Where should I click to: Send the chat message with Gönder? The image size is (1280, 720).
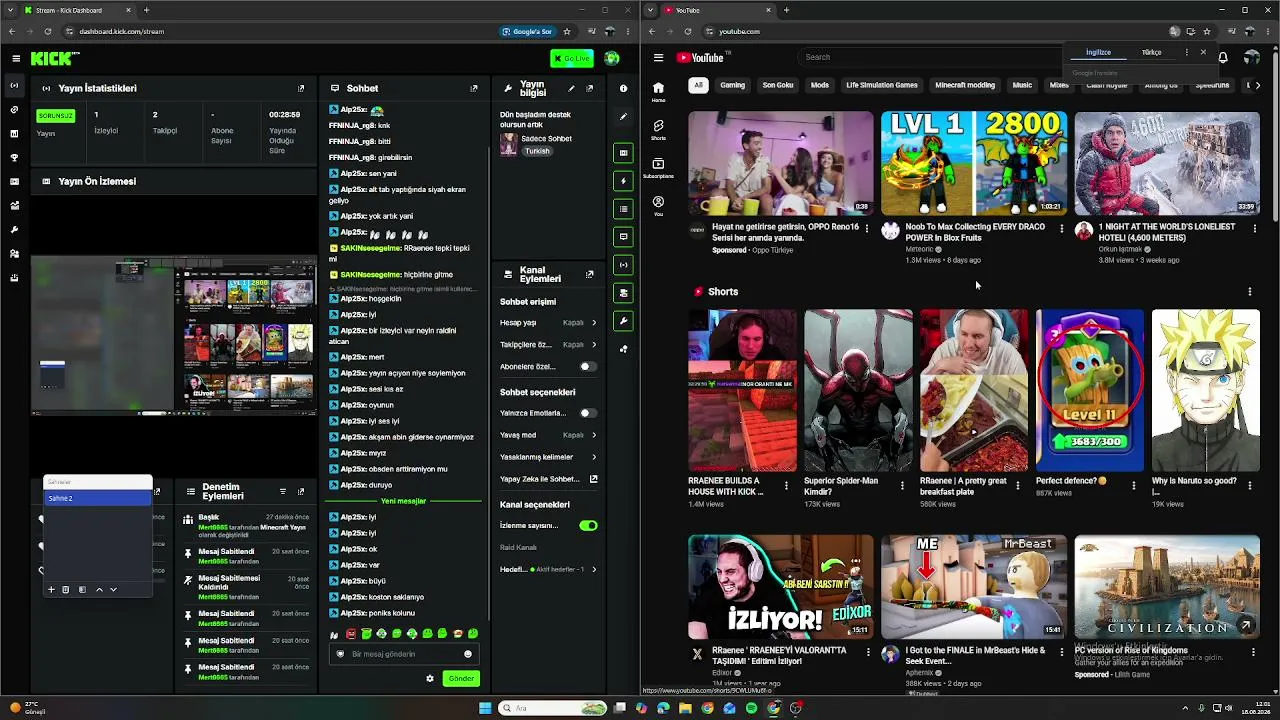coord(461,678)
